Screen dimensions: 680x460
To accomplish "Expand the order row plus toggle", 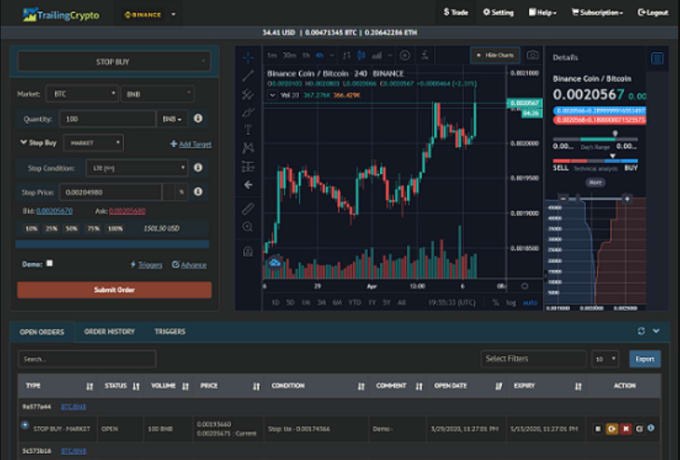I will (25, 425).
